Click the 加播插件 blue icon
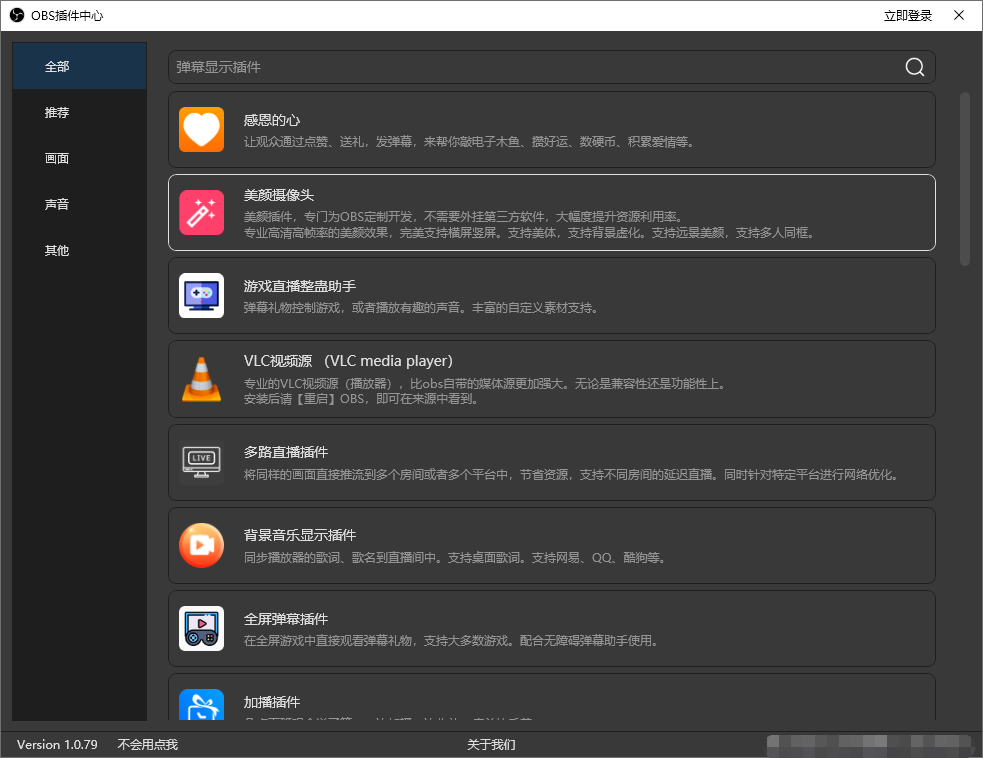Screen dimensions: 983x758 [x=201, y=704]
